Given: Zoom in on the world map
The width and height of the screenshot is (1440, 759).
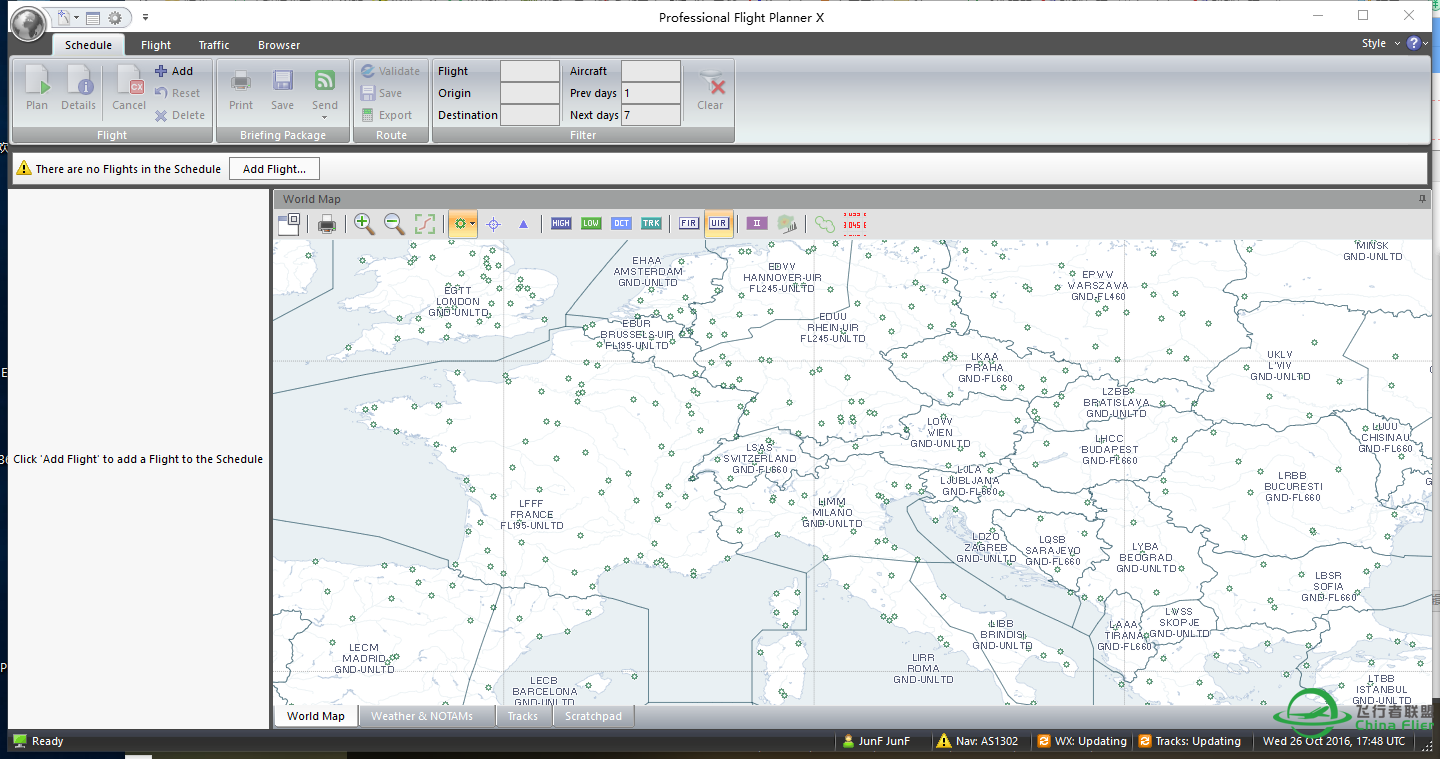Looking at the screenshot, I should (364, 224).
